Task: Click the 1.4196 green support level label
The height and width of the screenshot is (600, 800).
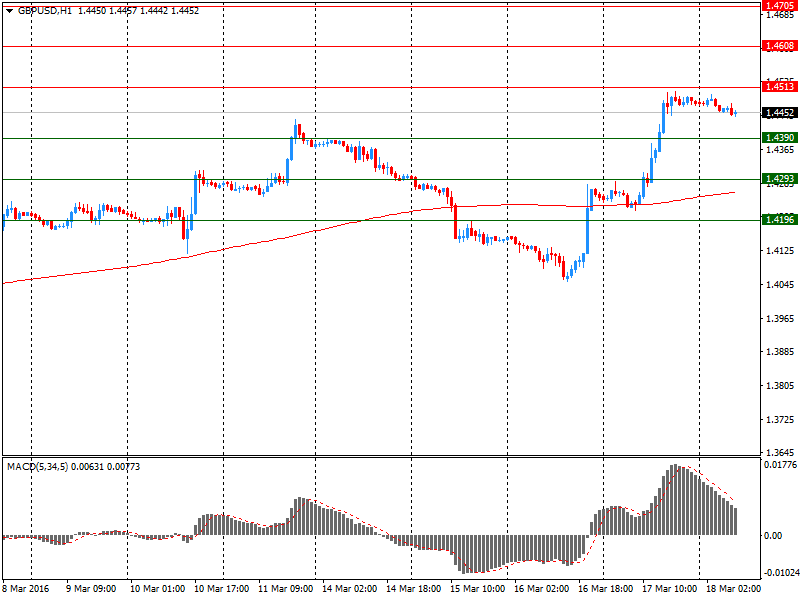Action: 780,219
